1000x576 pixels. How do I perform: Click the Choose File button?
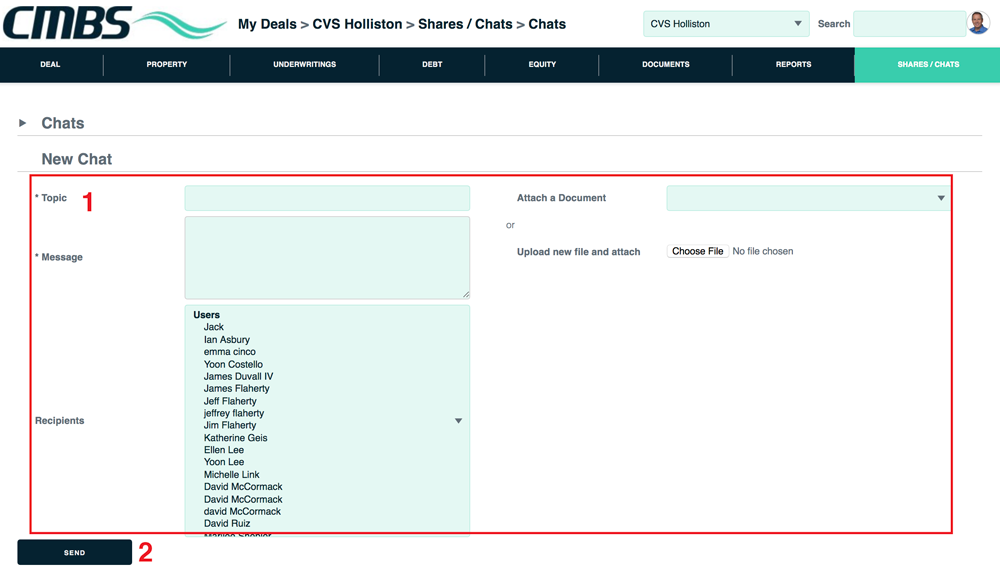point(698,251)
